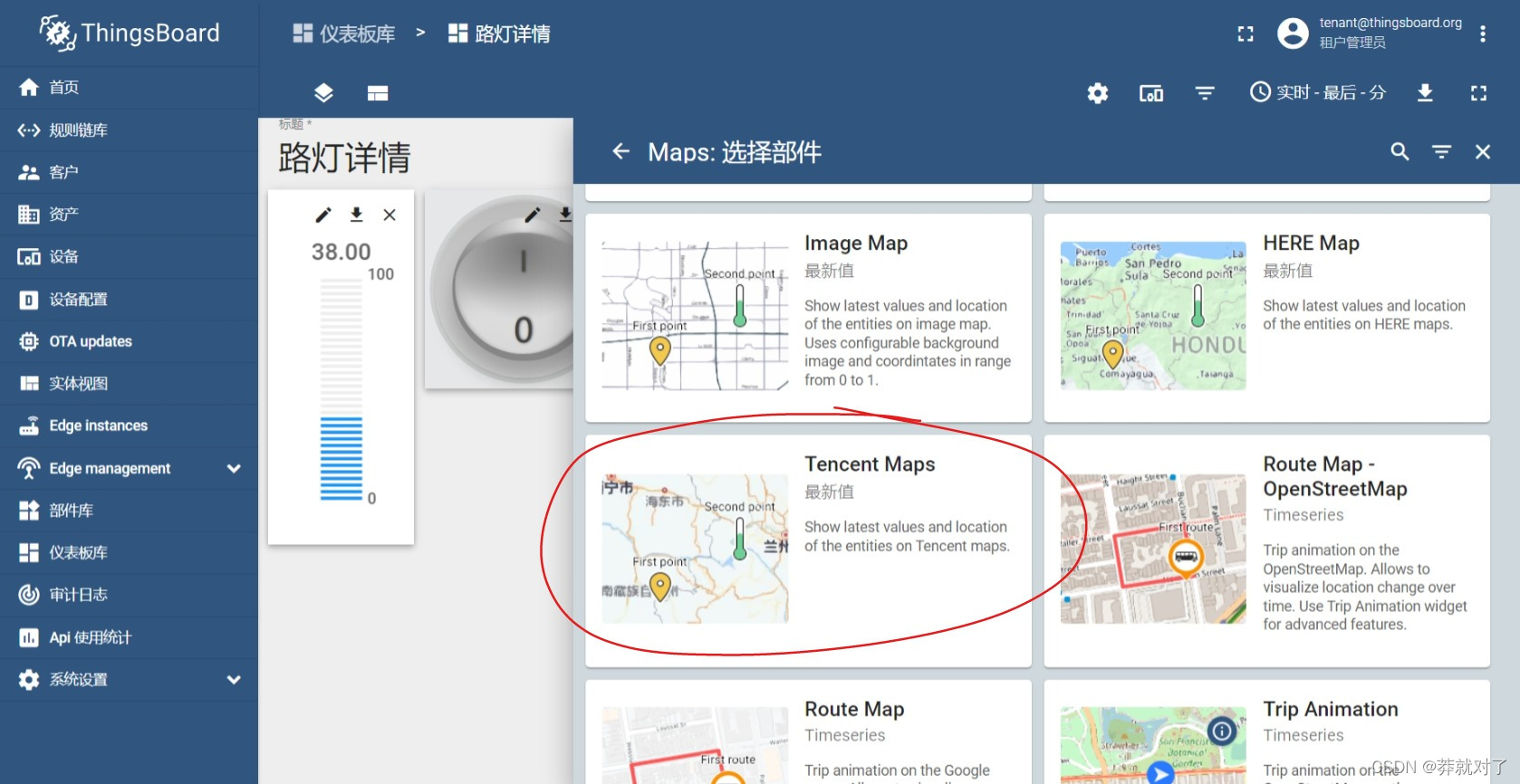Close the Maps 选择部件 panel
The width and height of the screenshot is (1520, 784).
[x=1483, y=151]
